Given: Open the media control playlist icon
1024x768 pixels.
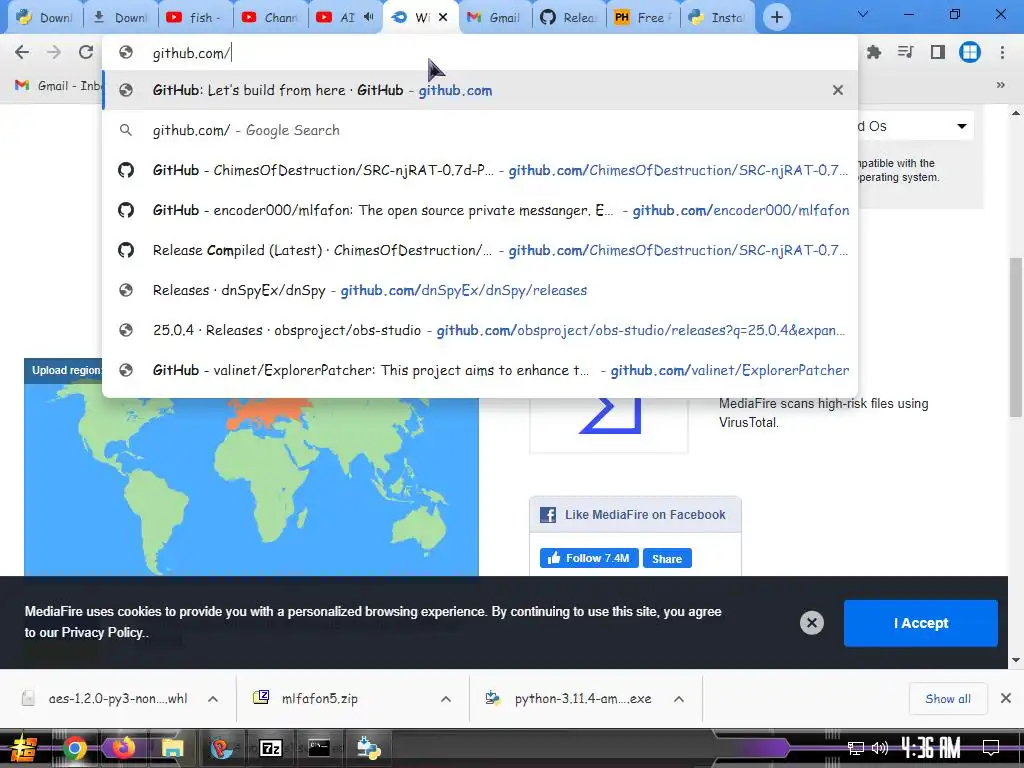Looking at the screenshot, I should pyautogui.click(x=905, y=52).
